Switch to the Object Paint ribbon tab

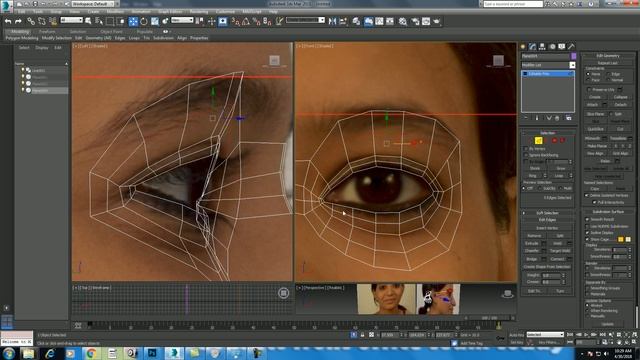pos(111,31)
